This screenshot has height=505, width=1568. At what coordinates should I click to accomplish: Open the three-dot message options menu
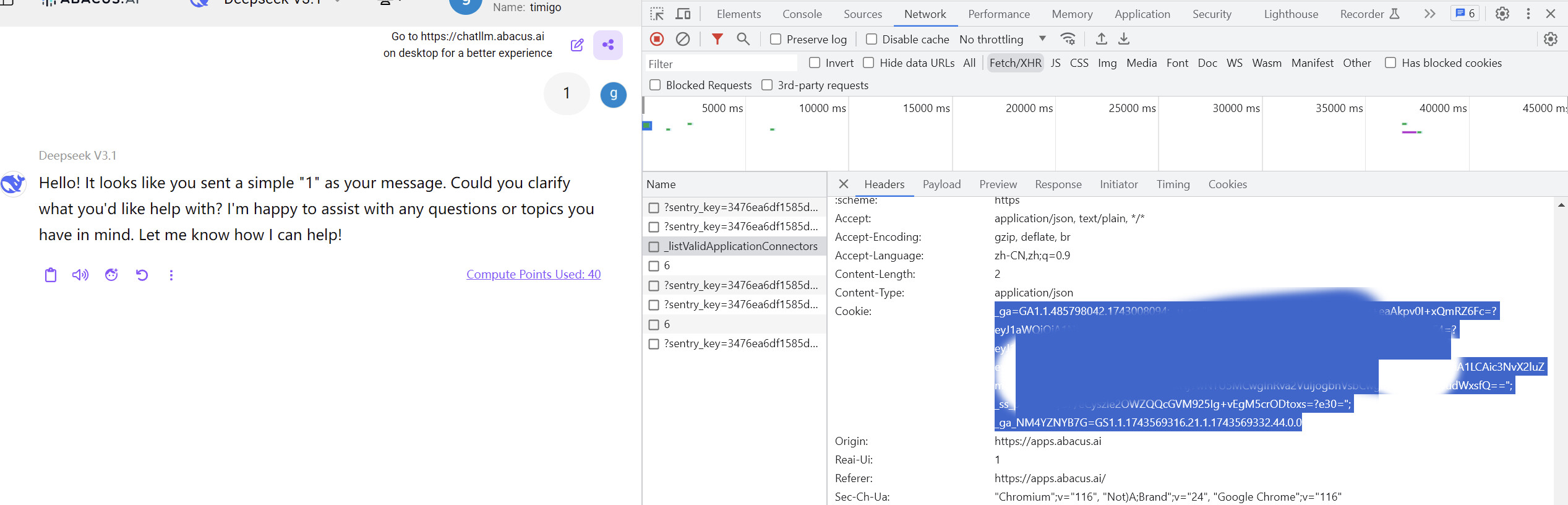(171, 275)
